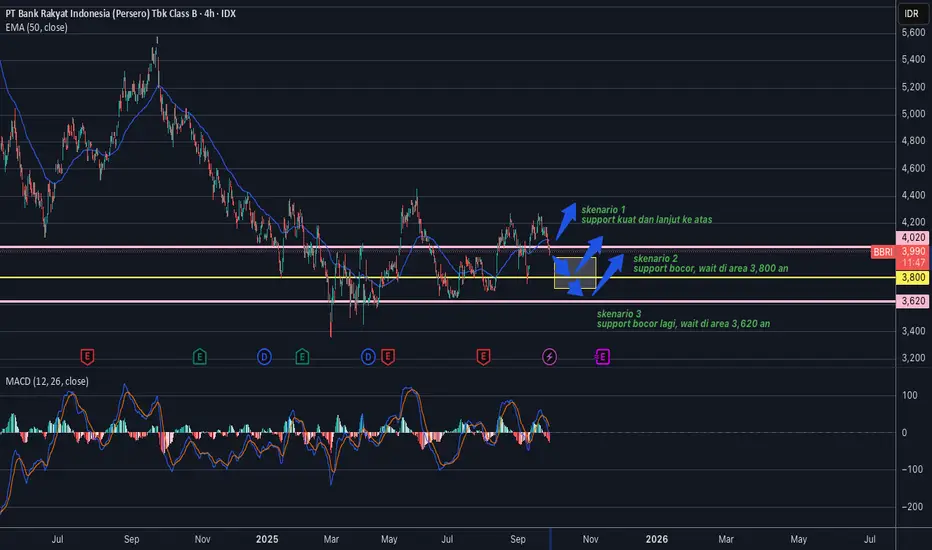932x550 pixels.
Task: Select the yellow shaded rectangle drawing
Action: [575, 273]
